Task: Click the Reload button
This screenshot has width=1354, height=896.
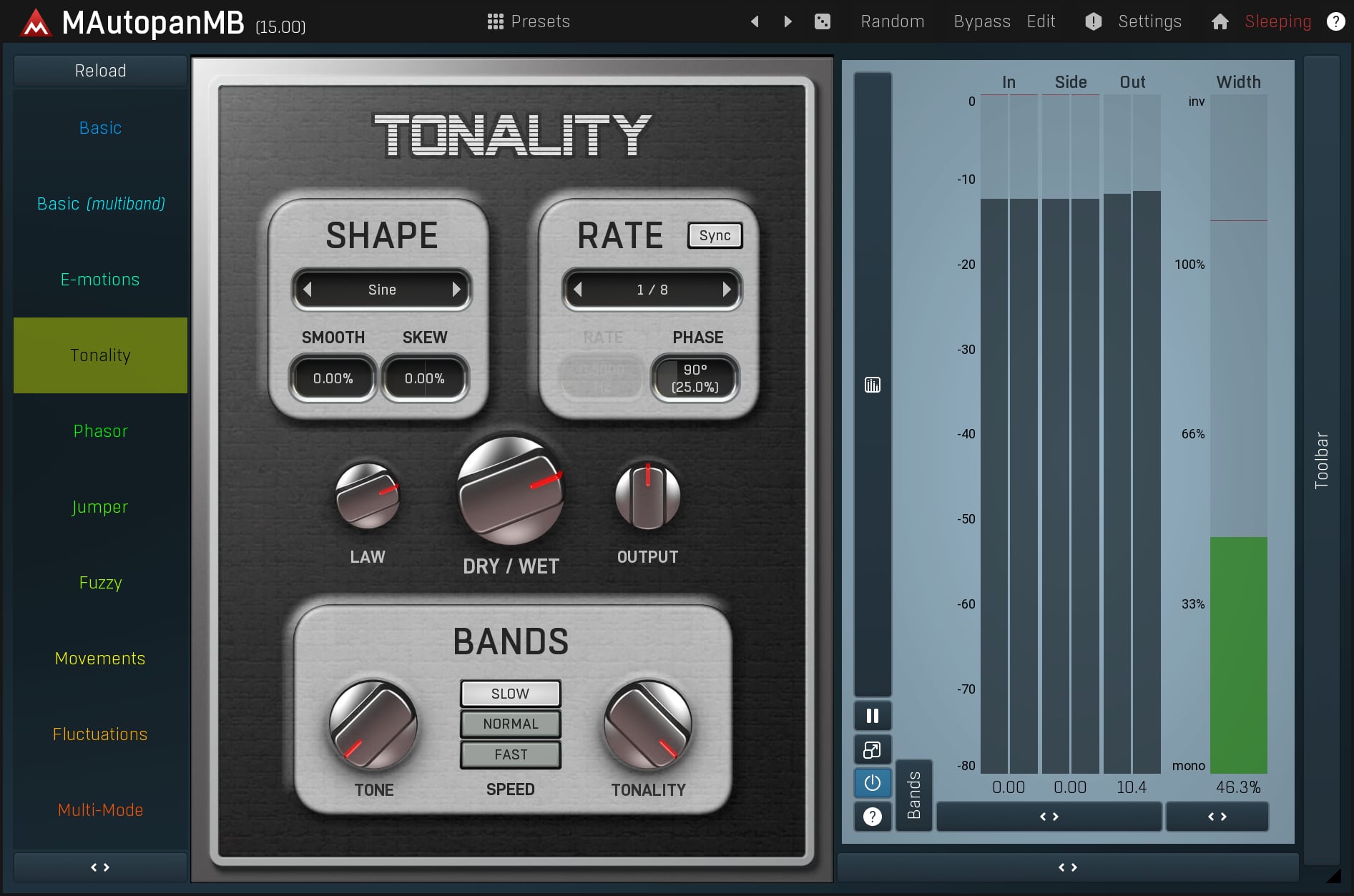Action: (100, 71)
